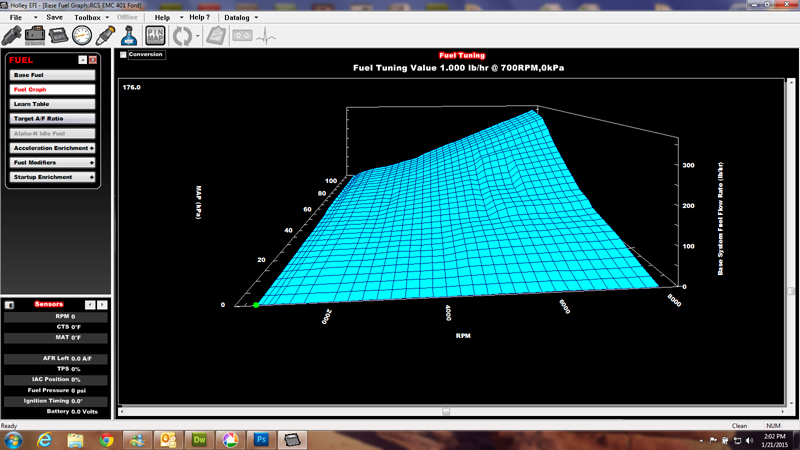Open the Toolbox menu
The height and width of the screenshot is (450, 800).
pyautogui.click(x=87, y=18)
